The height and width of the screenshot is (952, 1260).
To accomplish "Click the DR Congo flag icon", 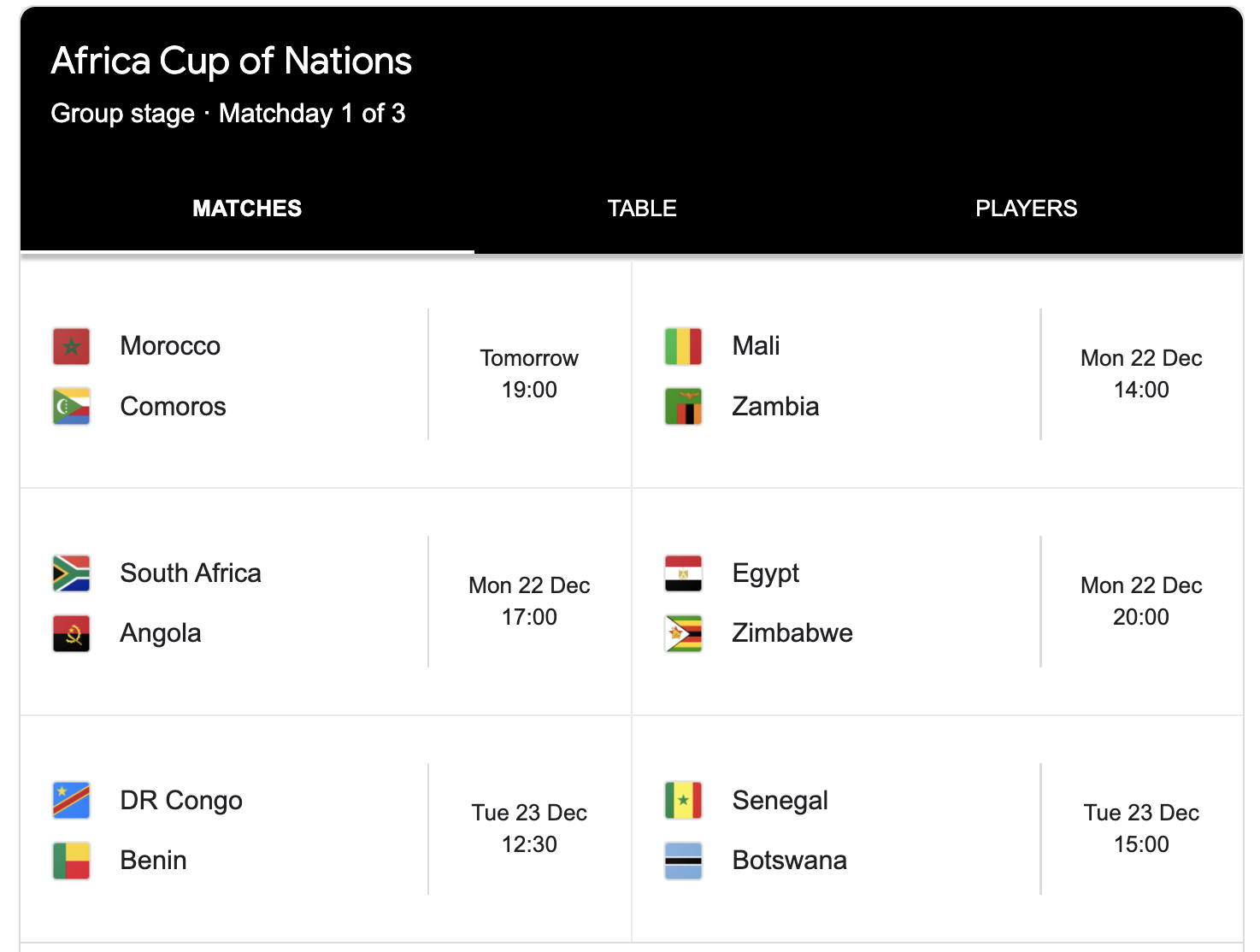I will click(x=71, y=801).
